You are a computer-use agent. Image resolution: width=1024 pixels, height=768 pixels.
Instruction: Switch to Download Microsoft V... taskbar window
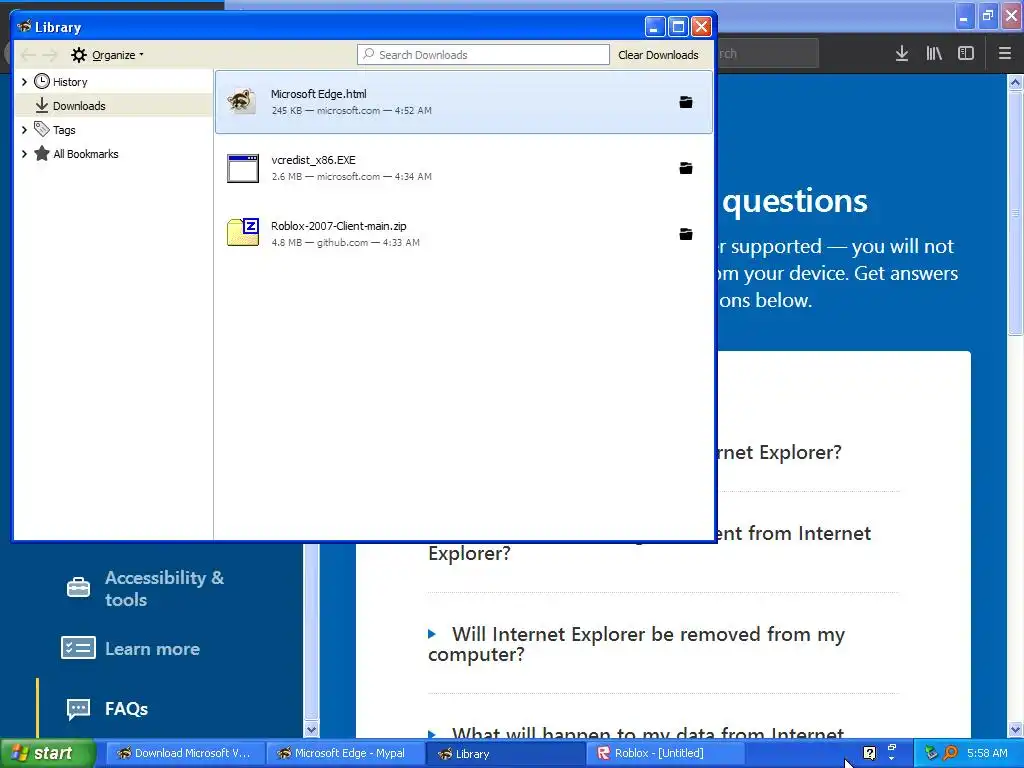pos(184,753)
